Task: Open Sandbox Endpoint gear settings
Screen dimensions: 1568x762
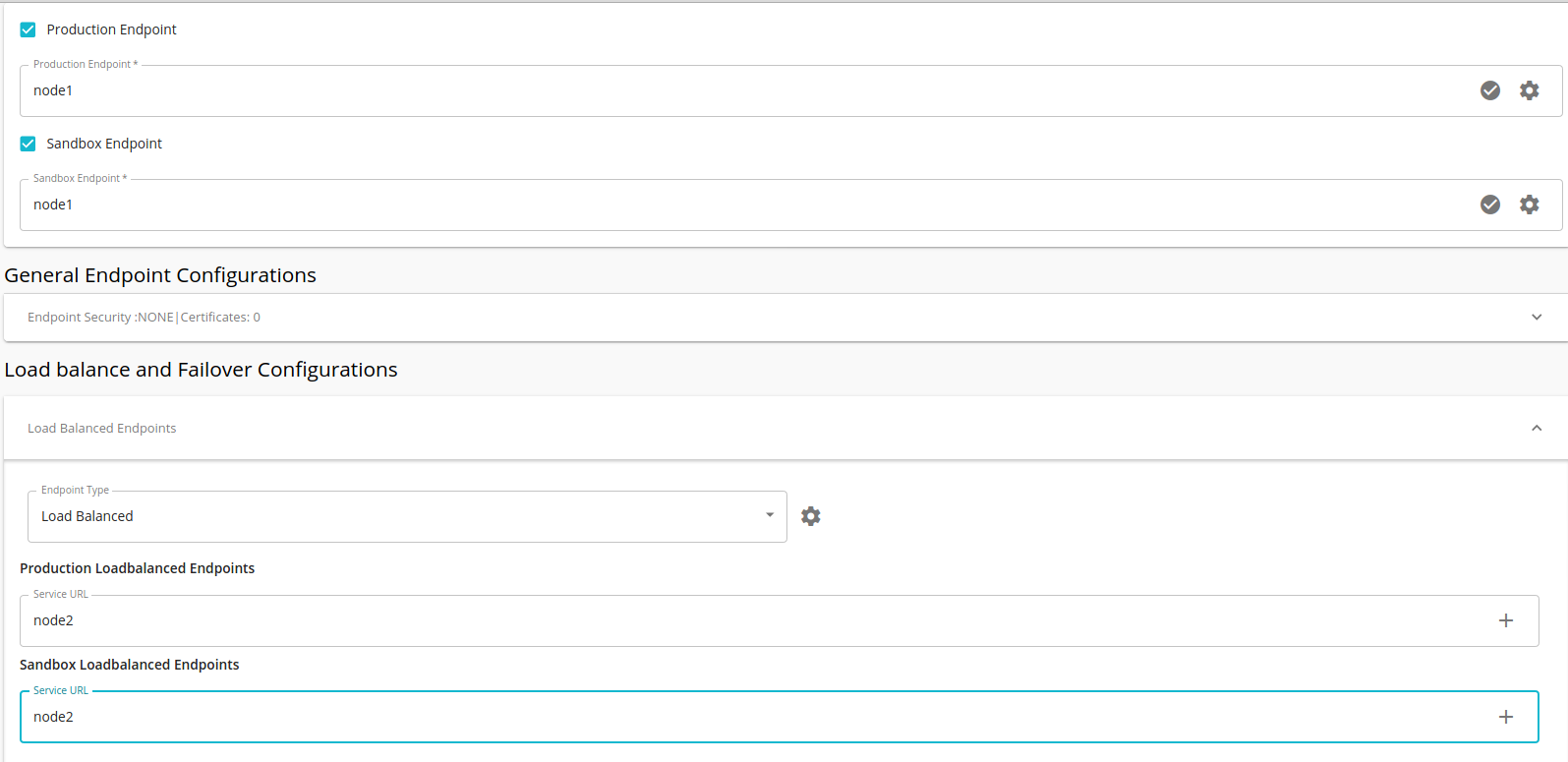Action: 1530,205
